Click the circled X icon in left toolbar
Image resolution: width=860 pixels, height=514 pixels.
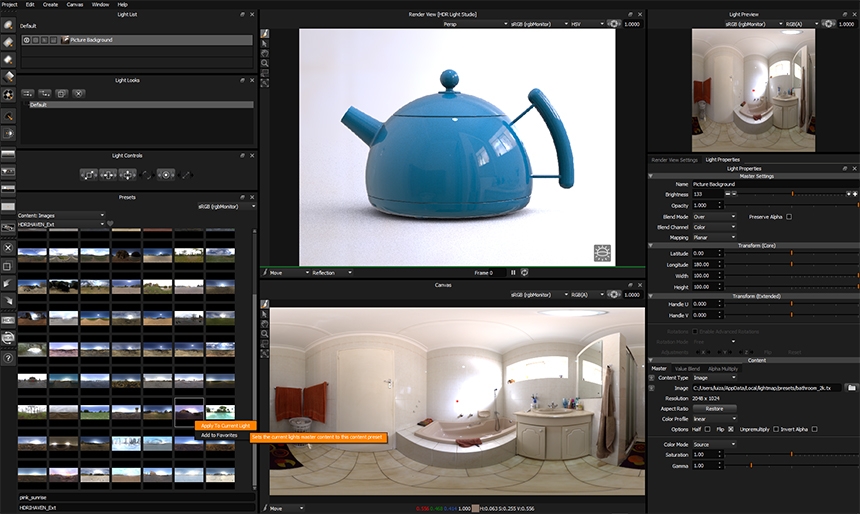8,248
